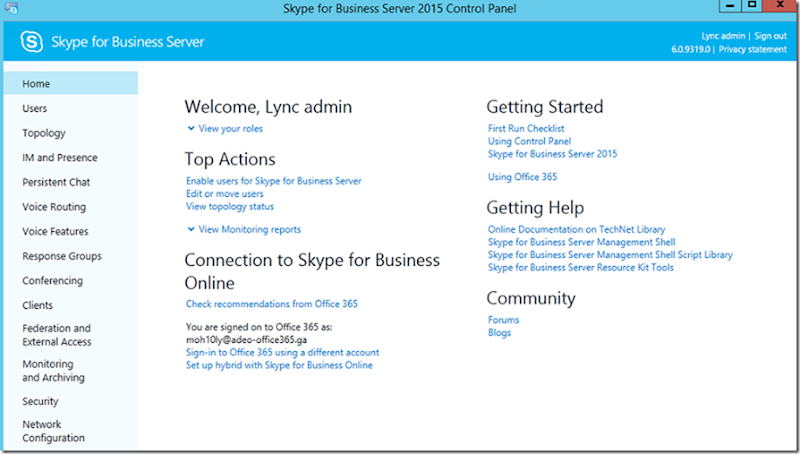This screenshot has height=454, width=800.
Task: Select Home in the sidebar
Action: pyautogui.click(x=70, y=84)
